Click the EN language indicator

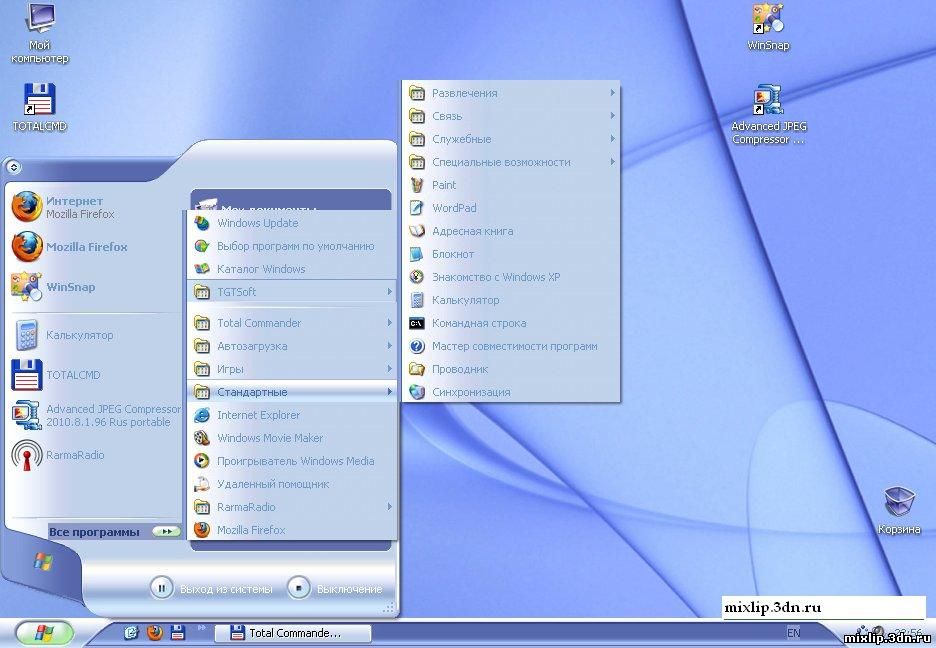793,633
